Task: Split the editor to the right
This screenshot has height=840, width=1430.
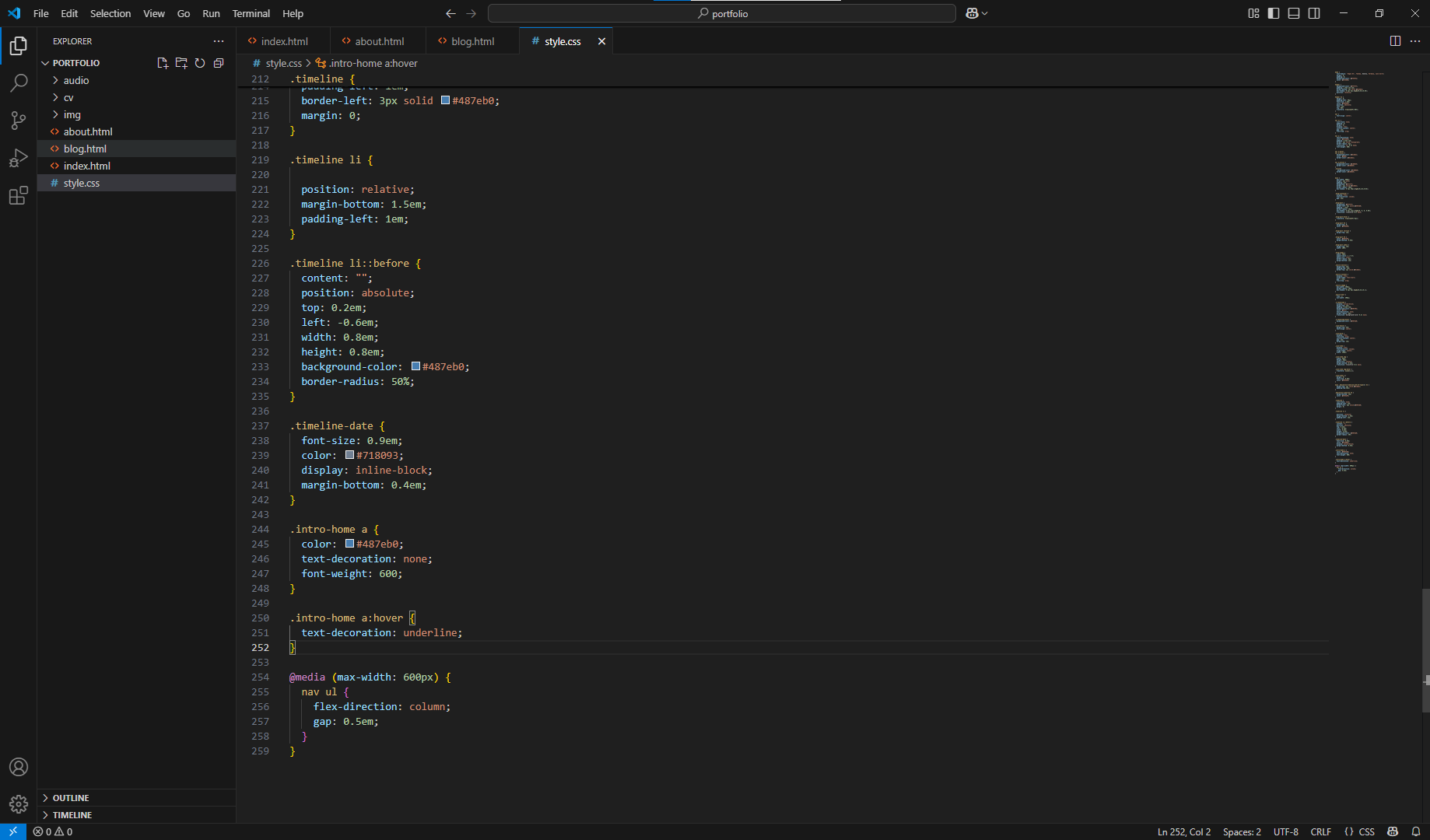Action: pyautogui.click(x=1395, y=41)
